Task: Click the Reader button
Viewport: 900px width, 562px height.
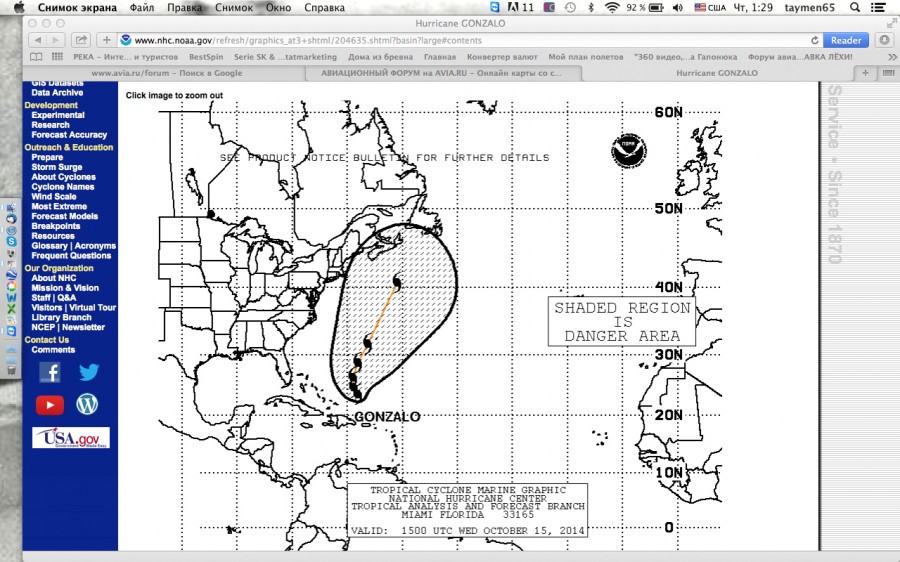Action: click(x=845, y=40)
